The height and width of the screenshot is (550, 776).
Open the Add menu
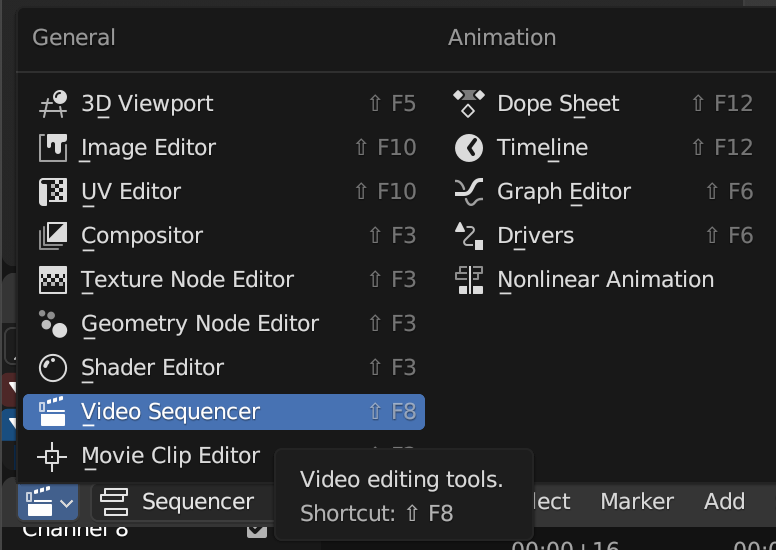(724, 501)
